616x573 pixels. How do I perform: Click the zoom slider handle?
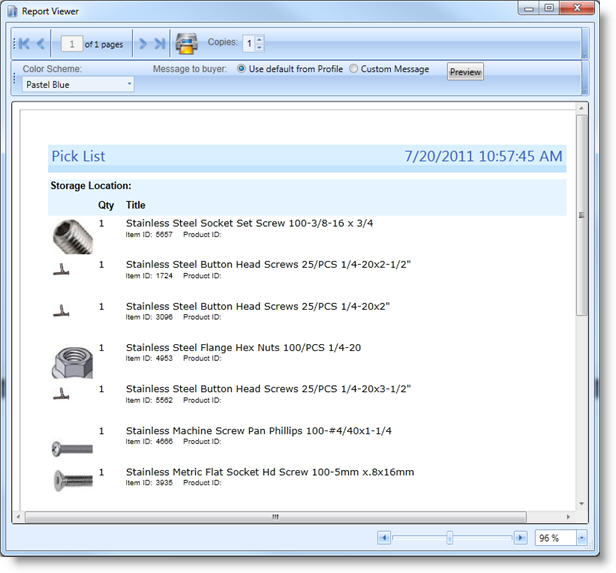(450, 538)
